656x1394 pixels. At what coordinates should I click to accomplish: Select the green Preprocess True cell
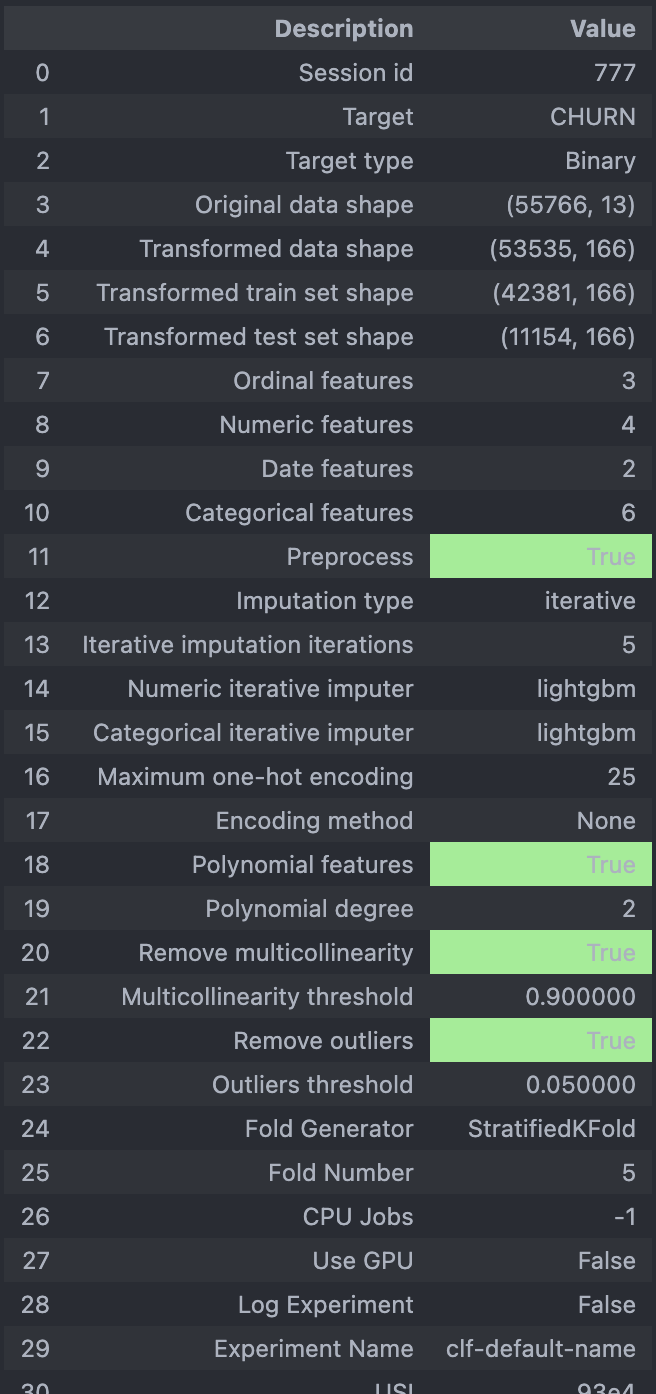point(541,557)
